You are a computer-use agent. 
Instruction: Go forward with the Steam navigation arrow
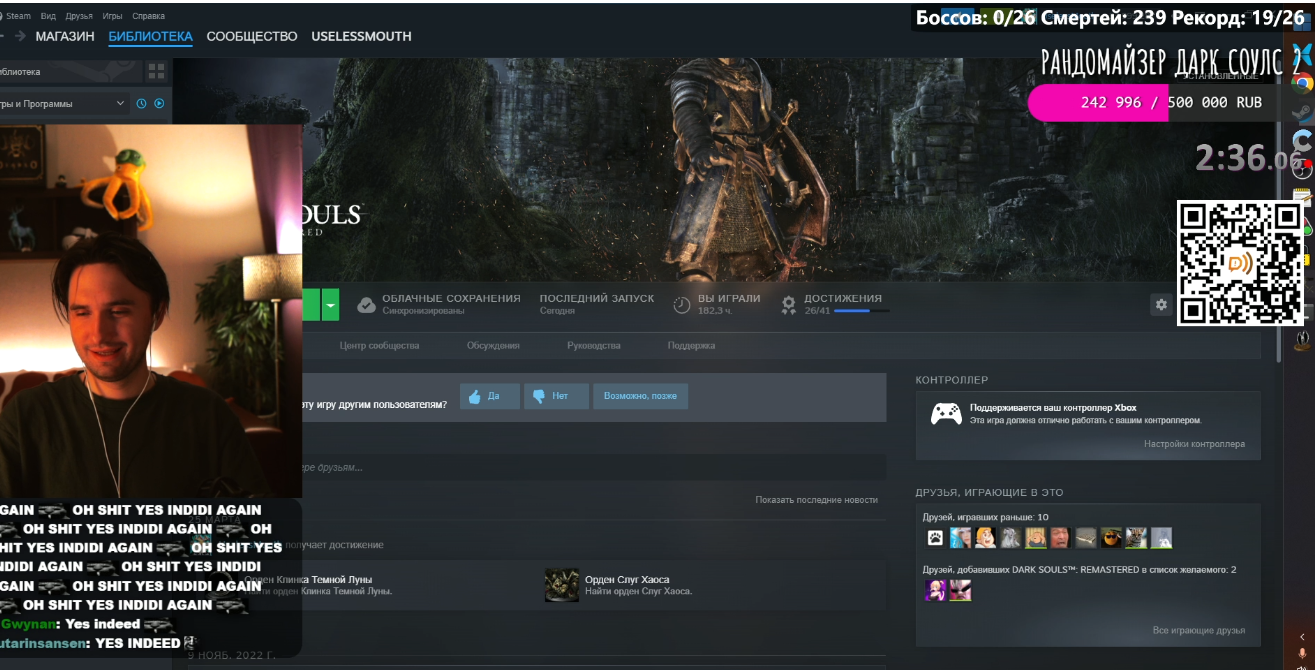(x=20, y=36)
